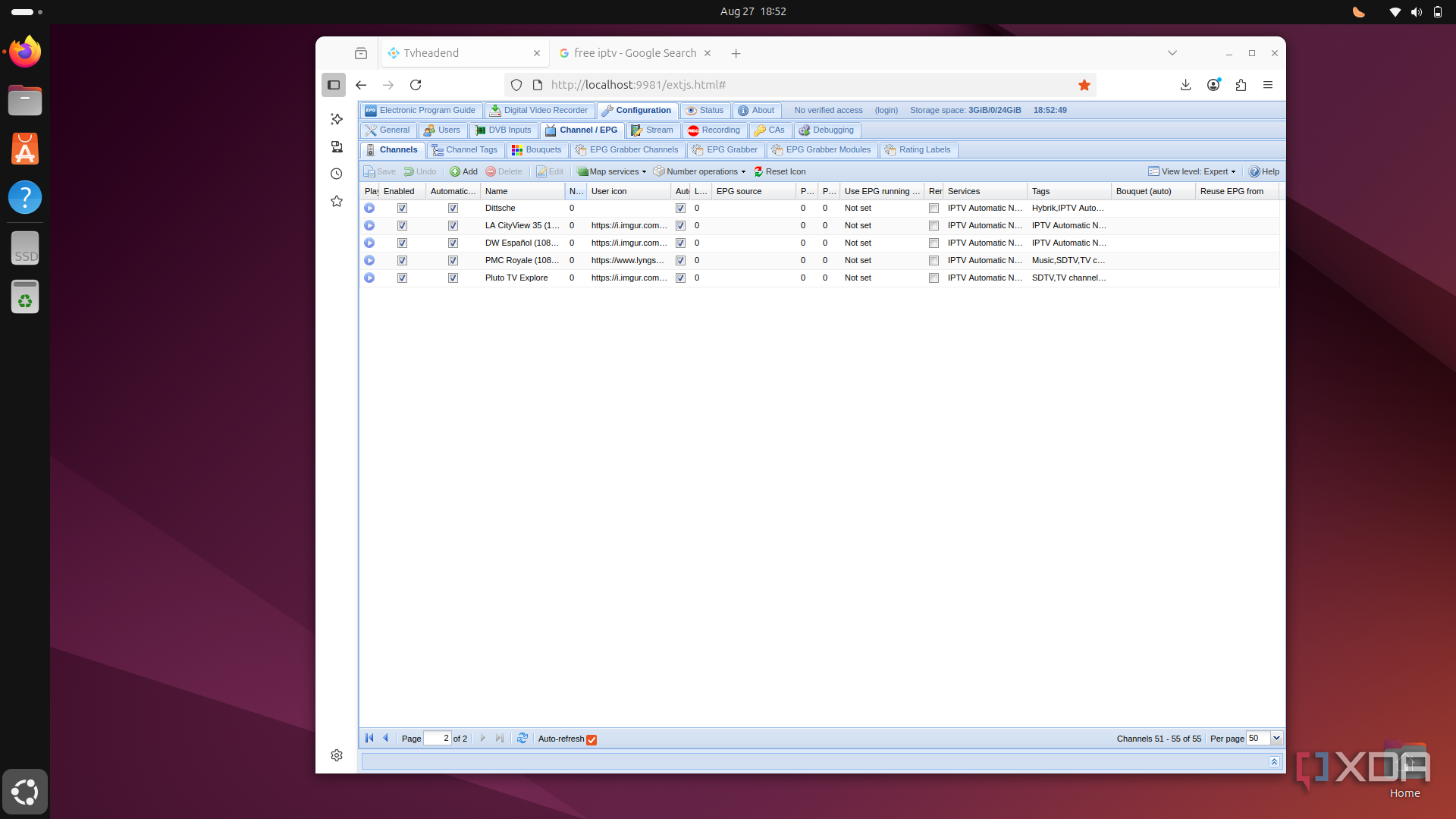Open the Per page size dropdown
The height and width of the screenshot is (819, 1456).
click(x=1276, y=738)
